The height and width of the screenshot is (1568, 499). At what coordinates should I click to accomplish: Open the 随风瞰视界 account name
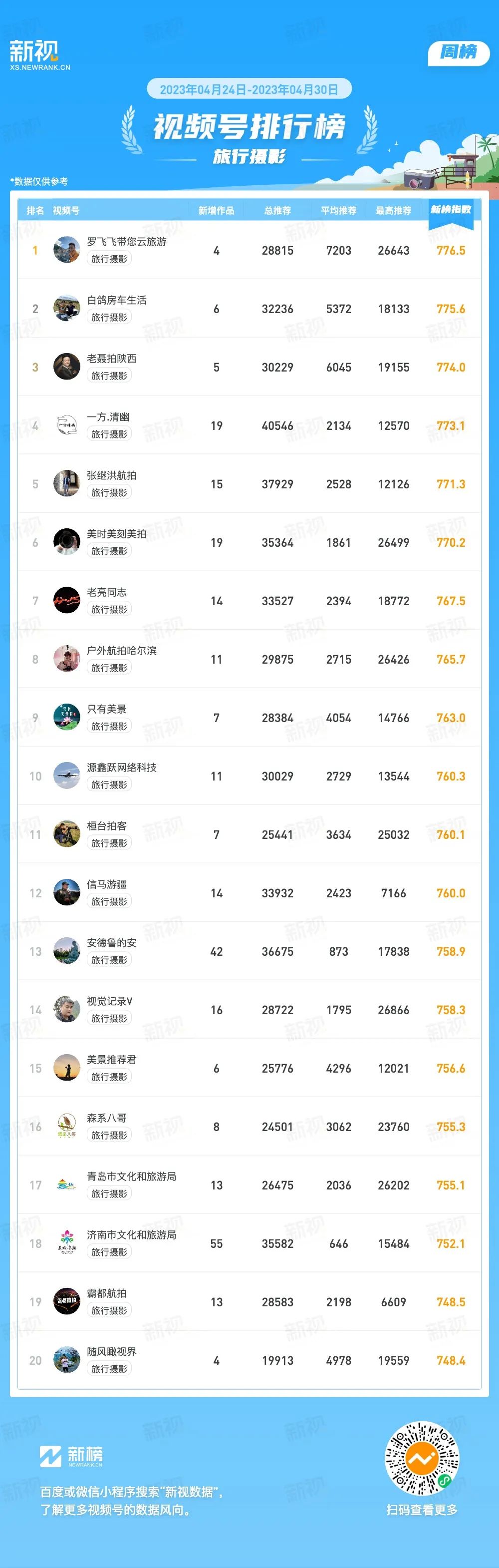(111, 1352)
